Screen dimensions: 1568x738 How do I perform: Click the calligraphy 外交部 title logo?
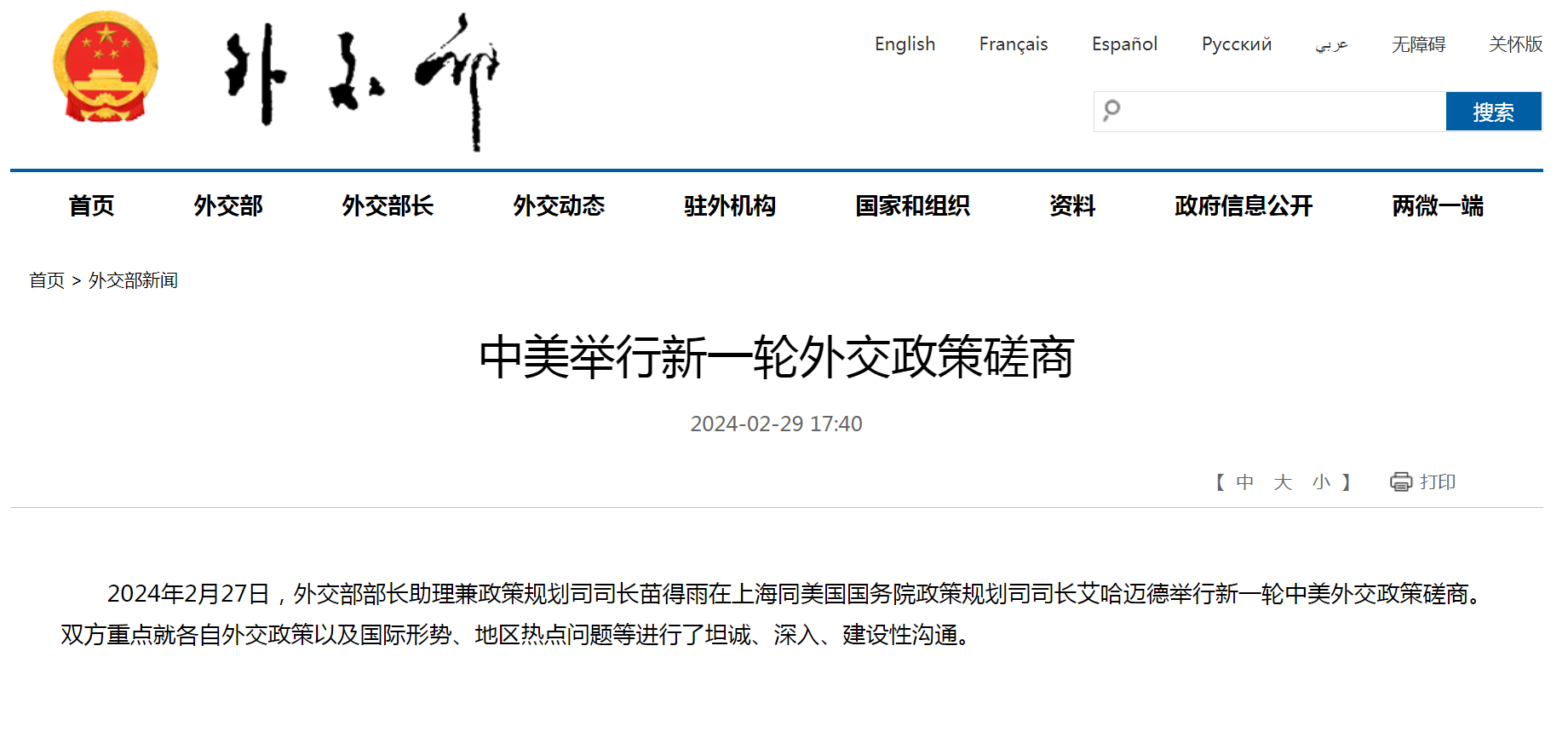click(362, 79)
